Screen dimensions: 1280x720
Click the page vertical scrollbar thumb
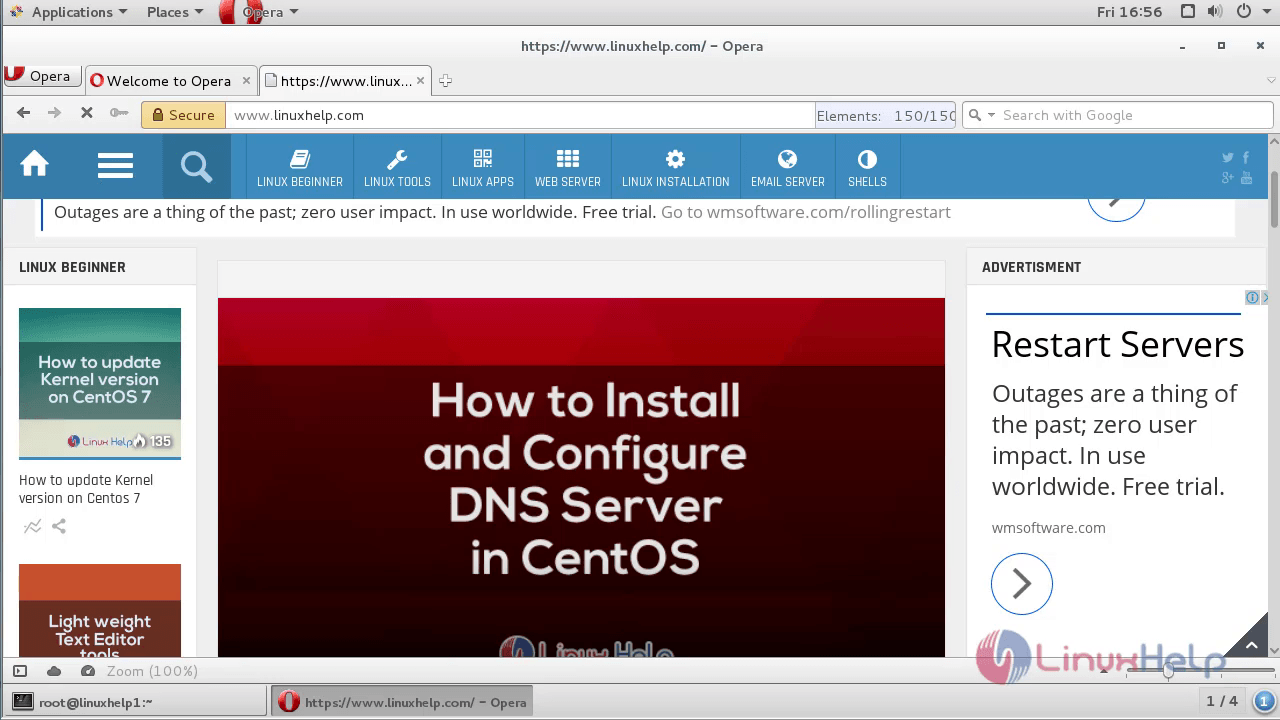1274,199
